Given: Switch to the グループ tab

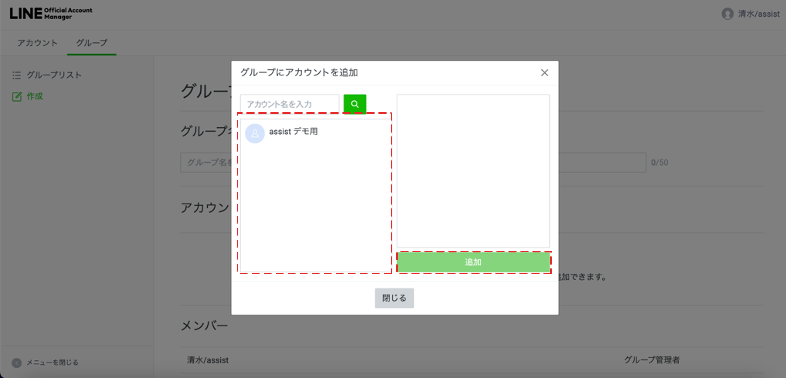Looking at the screenshot, I should pyautogui.click(x=92, y=43).
